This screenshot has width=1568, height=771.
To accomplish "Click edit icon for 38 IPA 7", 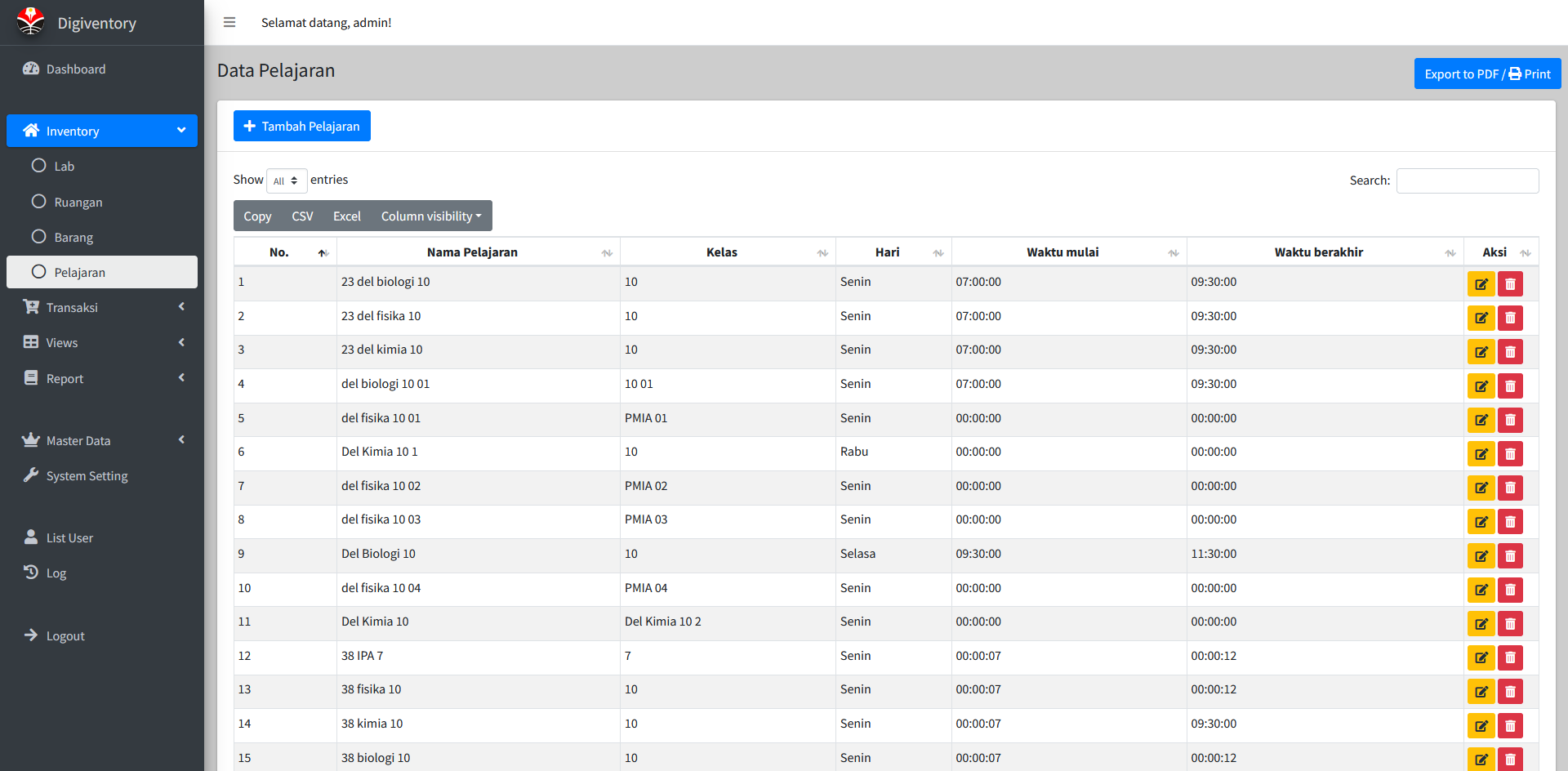I will 1481,657.
